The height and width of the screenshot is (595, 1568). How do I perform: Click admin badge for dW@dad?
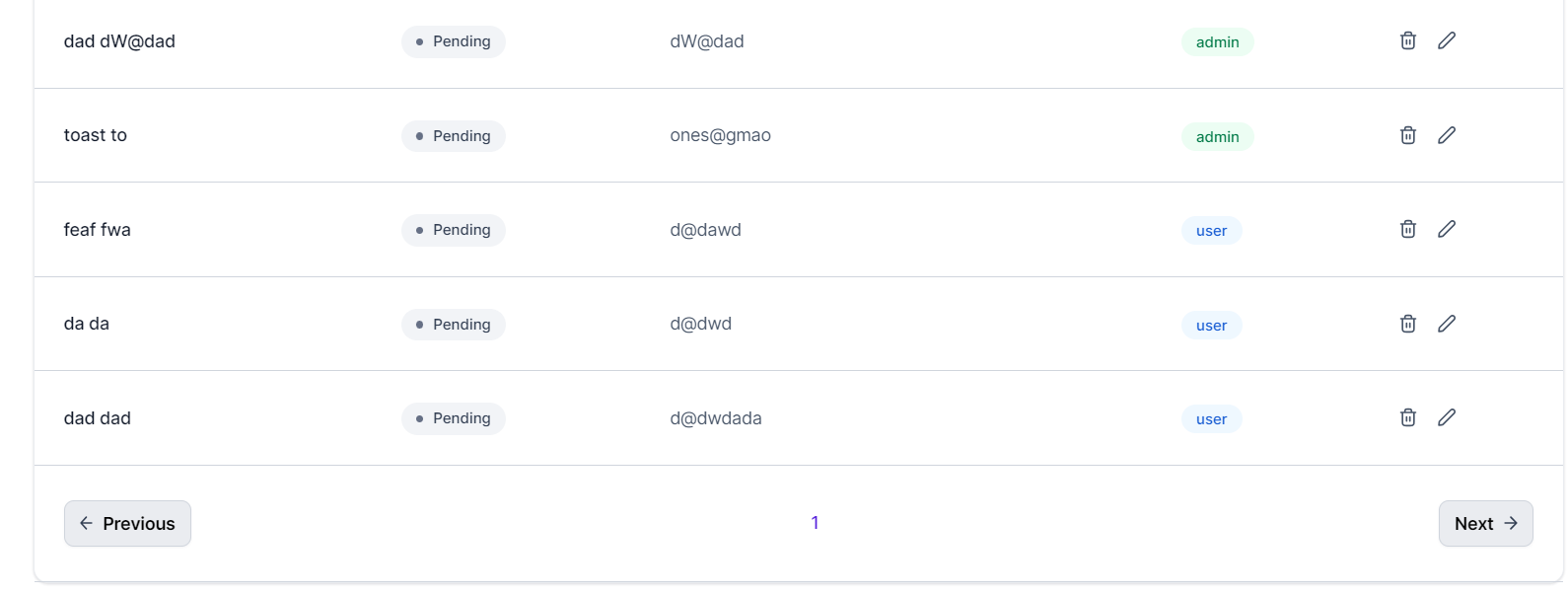(x=1218, y=42)
